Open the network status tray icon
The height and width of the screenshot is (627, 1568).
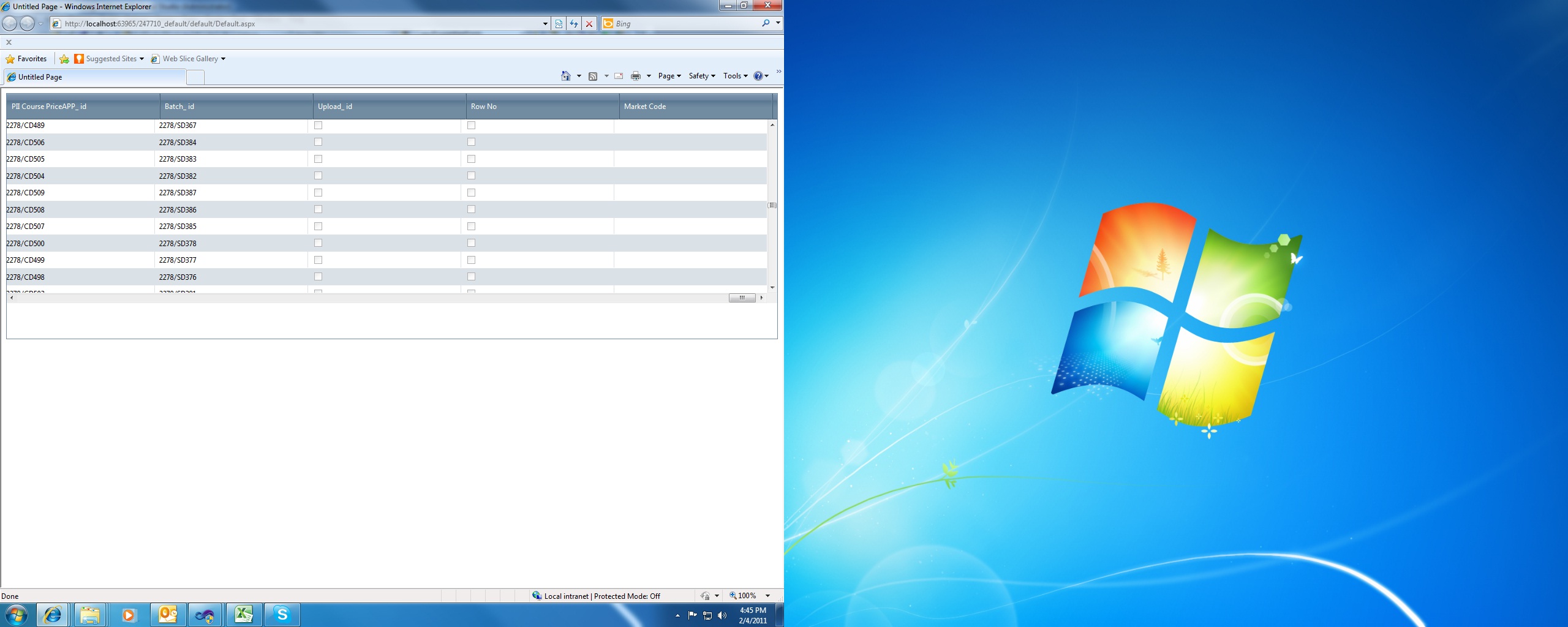[707, 615]
